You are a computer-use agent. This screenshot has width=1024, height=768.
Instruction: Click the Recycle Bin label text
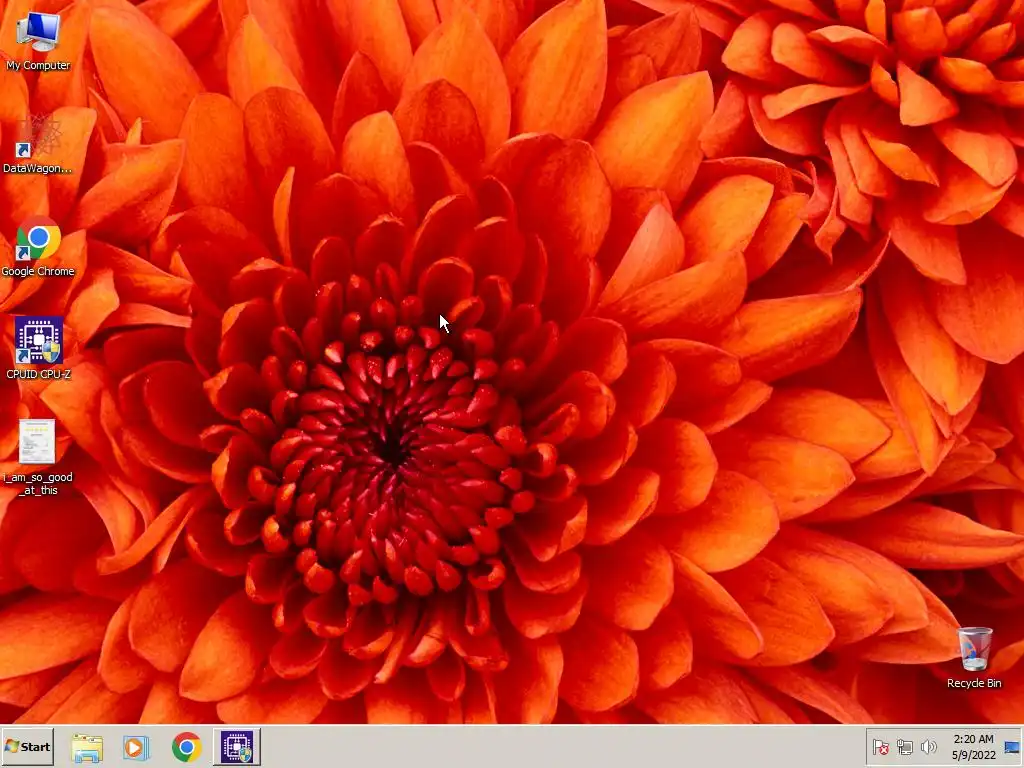(974, 683)
